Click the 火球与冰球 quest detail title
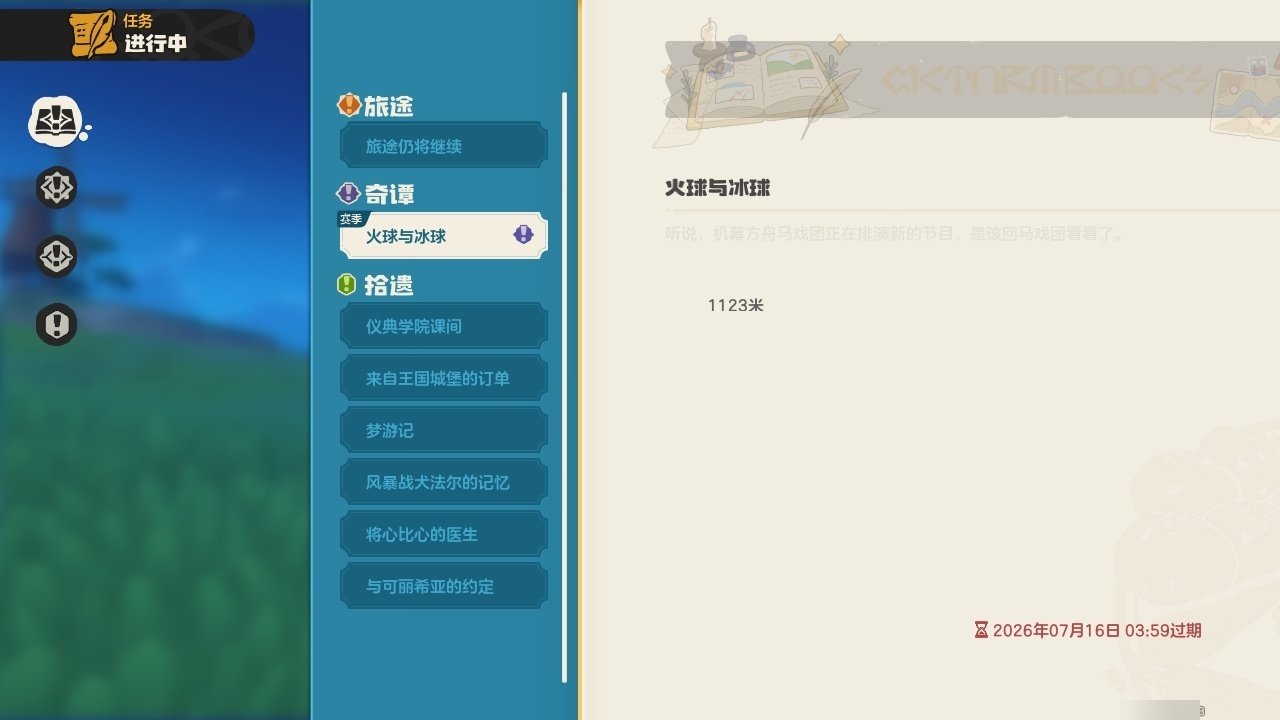This screenshot has width=1280, height=720. pyautogui.click(x=717, y=188)
